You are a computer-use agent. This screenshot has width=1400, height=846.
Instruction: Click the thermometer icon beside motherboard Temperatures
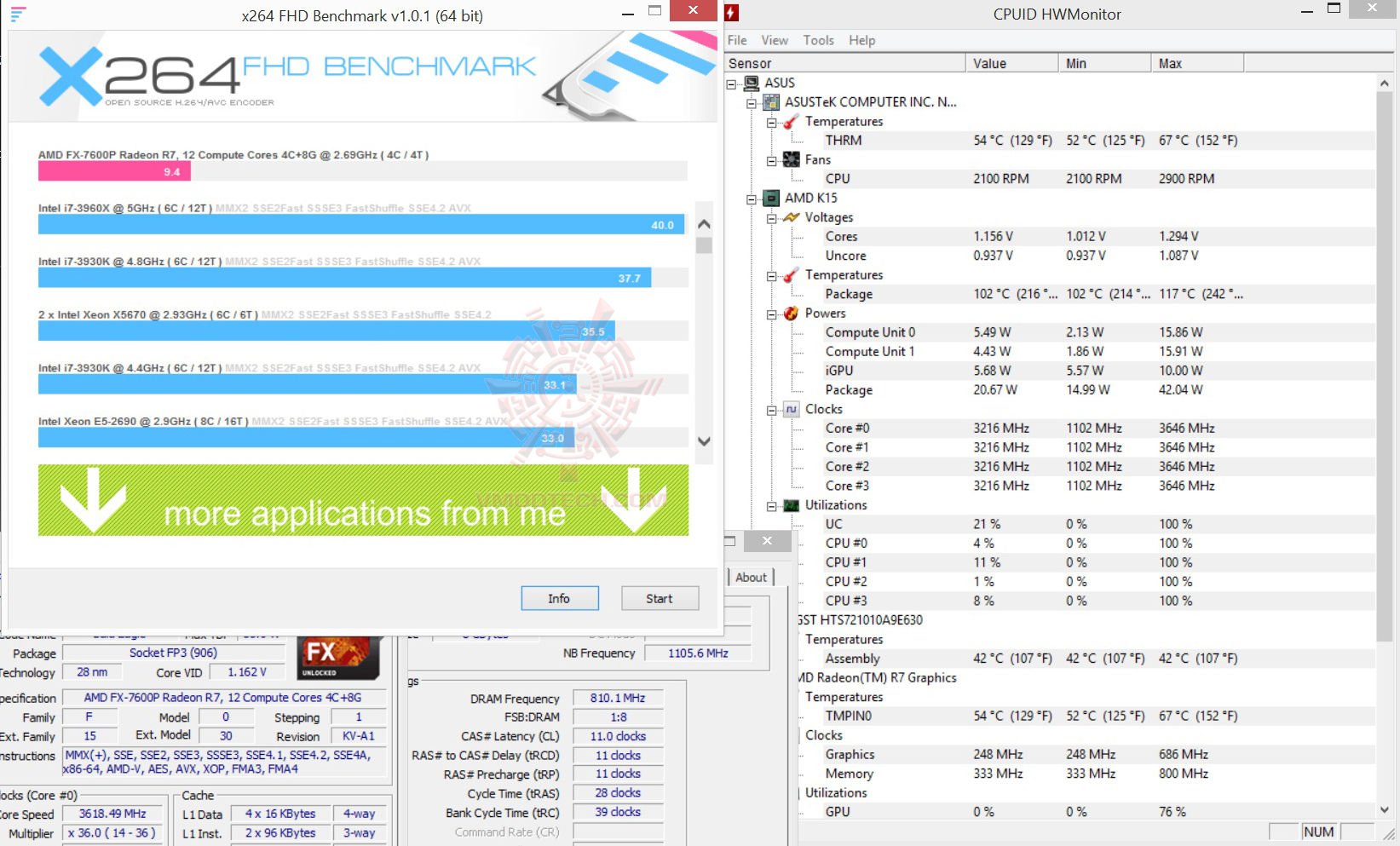(791, 122)
